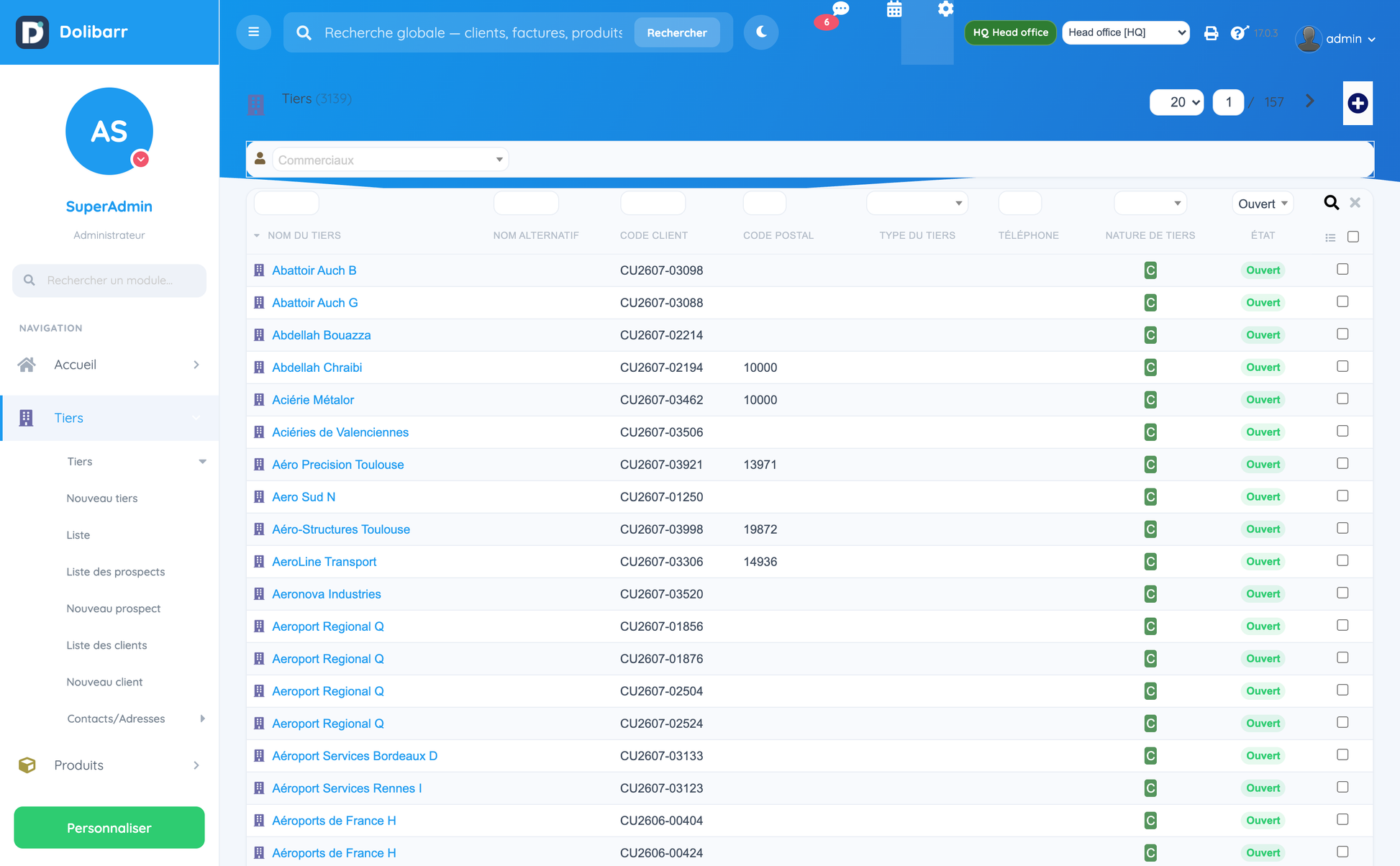
Task: Select Tiers in the main navigation
Action: click(x=109, y=418)
